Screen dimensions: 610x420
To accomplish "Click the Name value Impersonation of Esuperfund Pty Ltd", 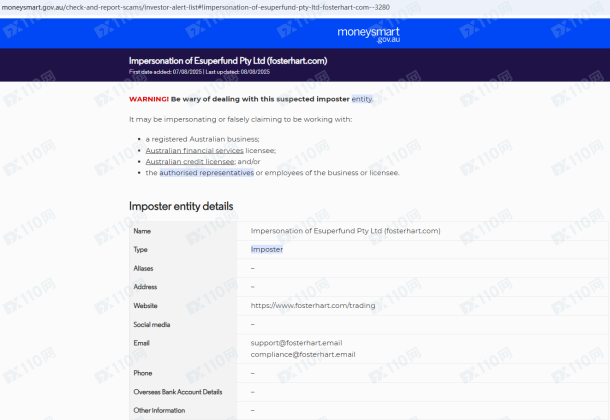I will (x=345, y=231).
